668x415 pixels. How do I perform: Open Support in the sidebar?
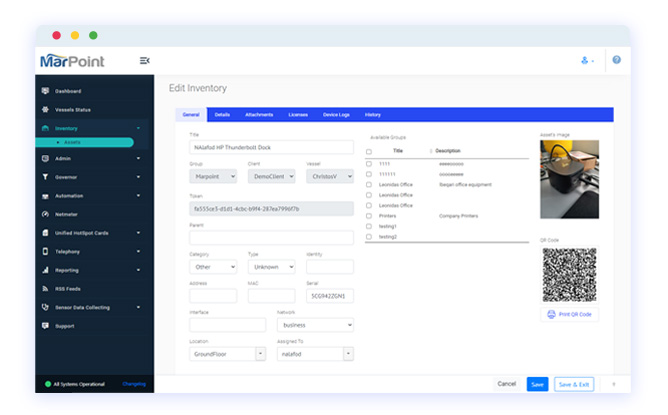64,326
